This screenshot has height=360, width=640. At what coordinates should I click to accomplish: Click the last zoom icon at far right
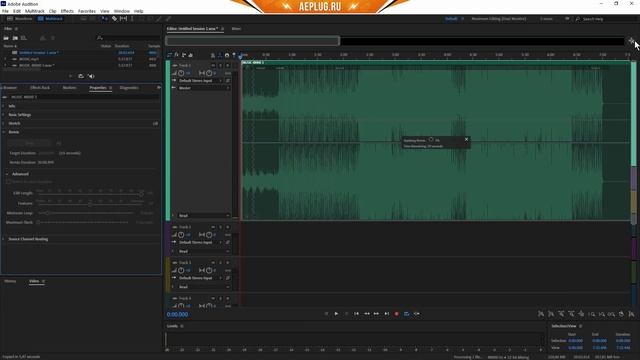(631, 314)
